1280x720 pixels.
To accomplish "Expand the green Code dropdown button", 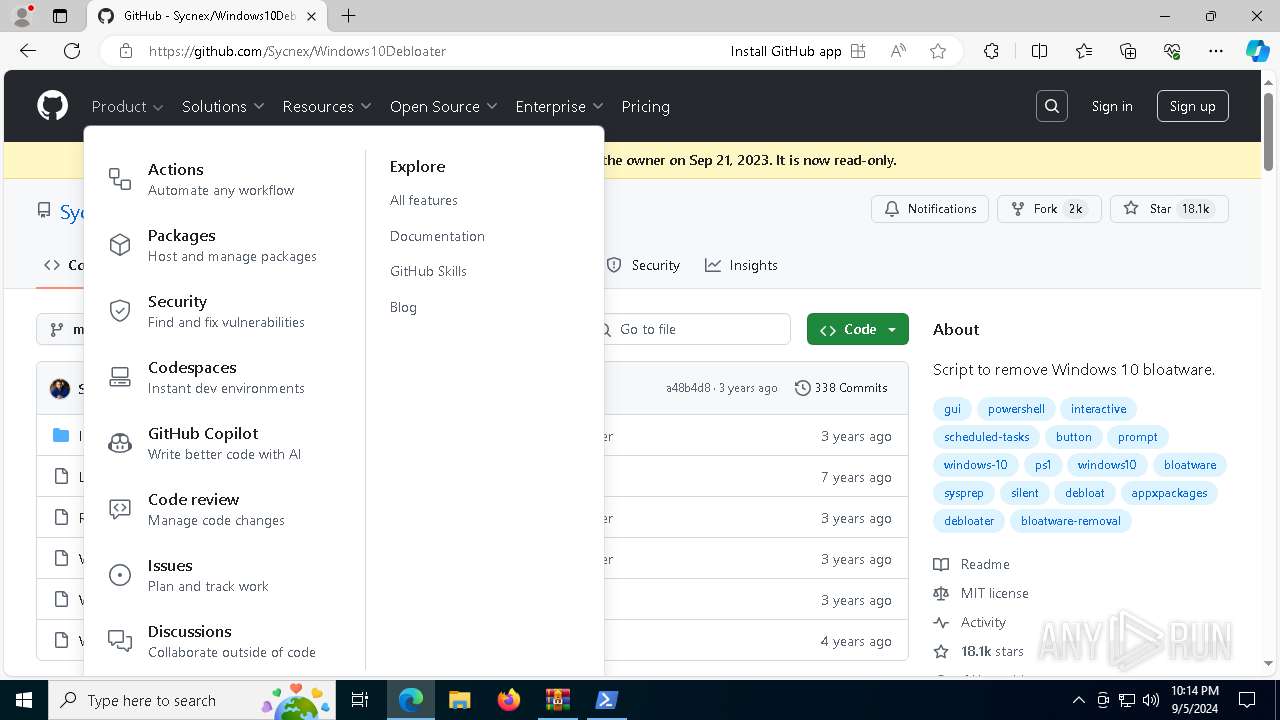I will point(857,329).
